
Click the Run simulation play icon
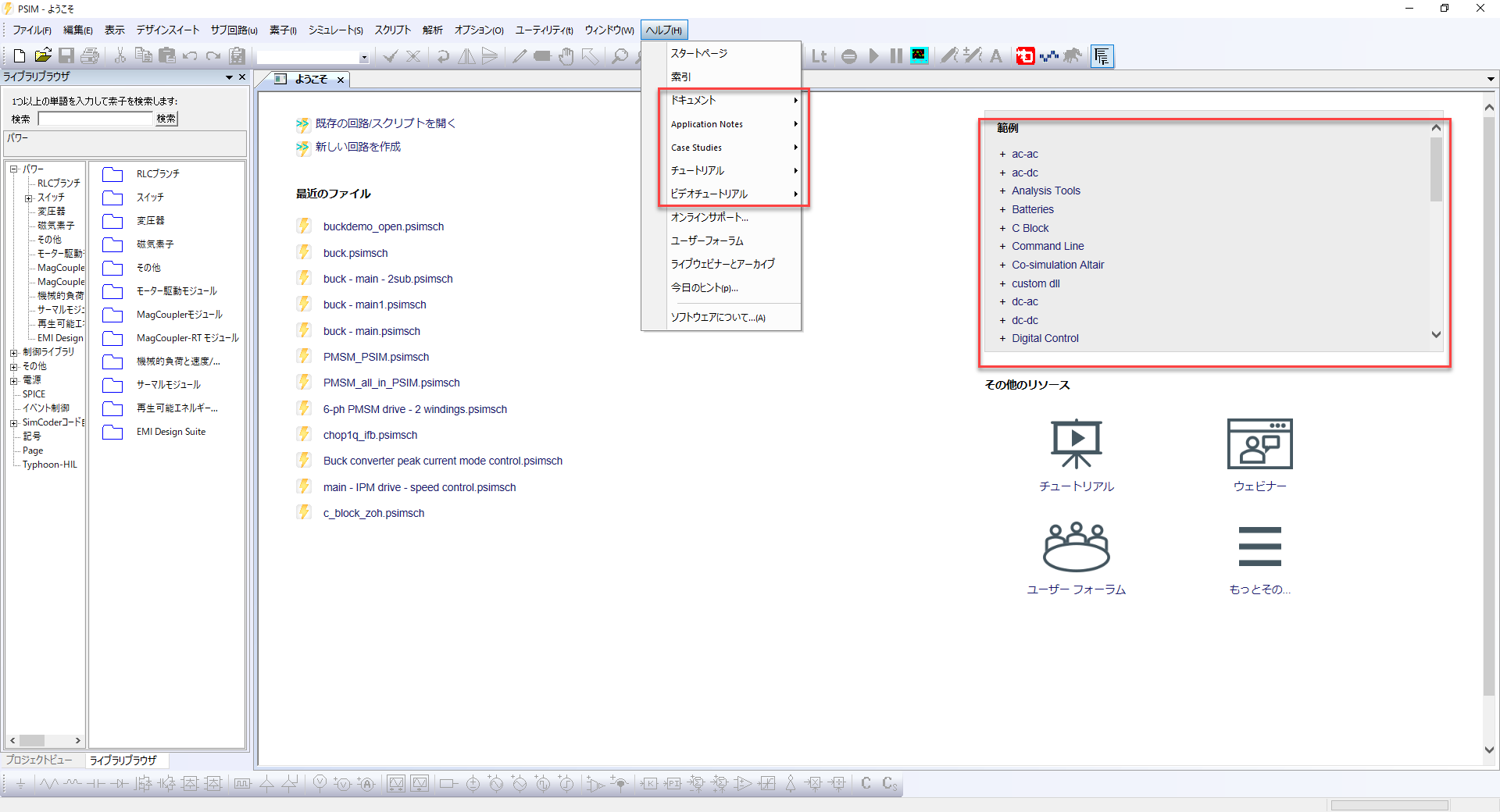[x=873, y=56]
